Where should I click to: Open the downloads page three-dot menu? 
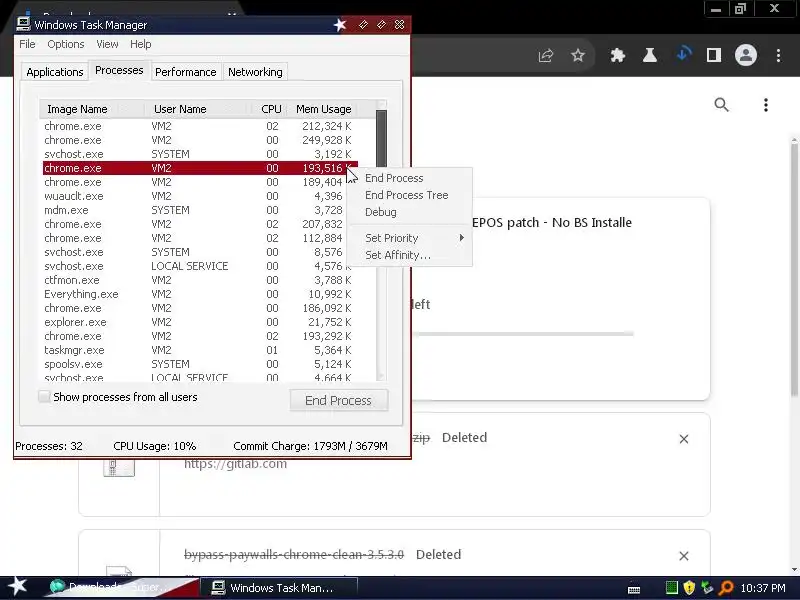(765, 105)
